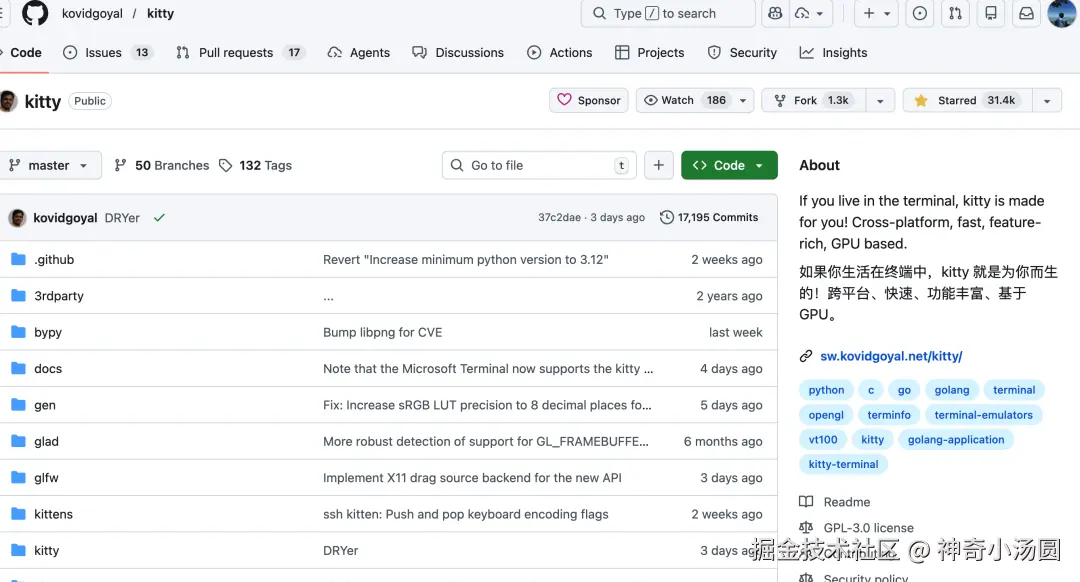Switch to the Agents tab
1080x582 pixels.
[358, 52]
